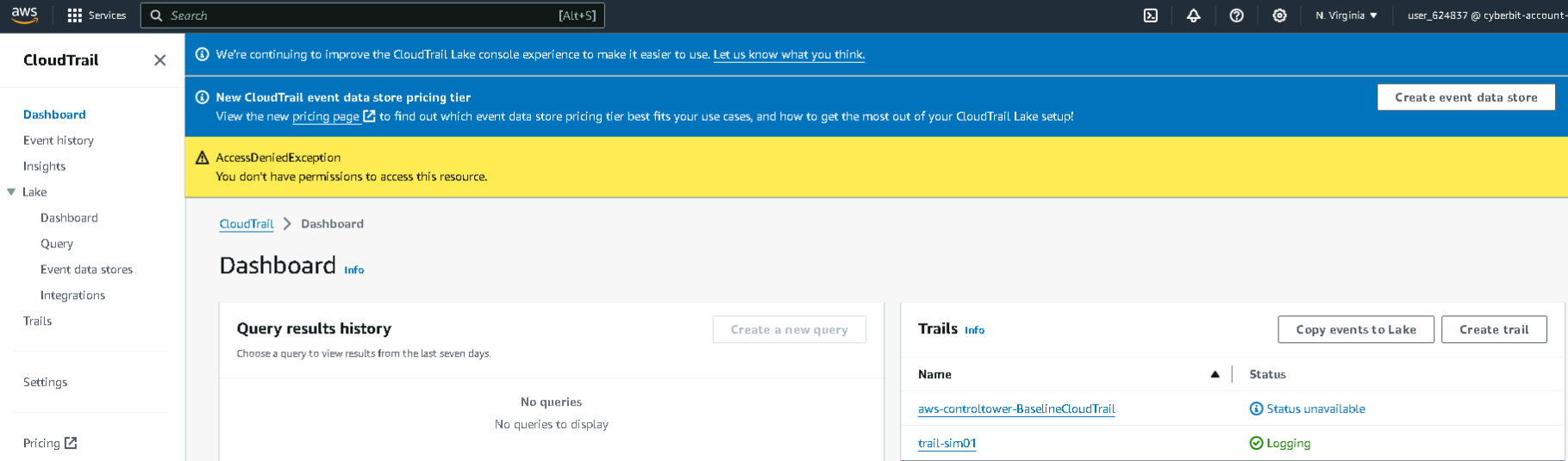Click the Name column header

click(934, 374)
